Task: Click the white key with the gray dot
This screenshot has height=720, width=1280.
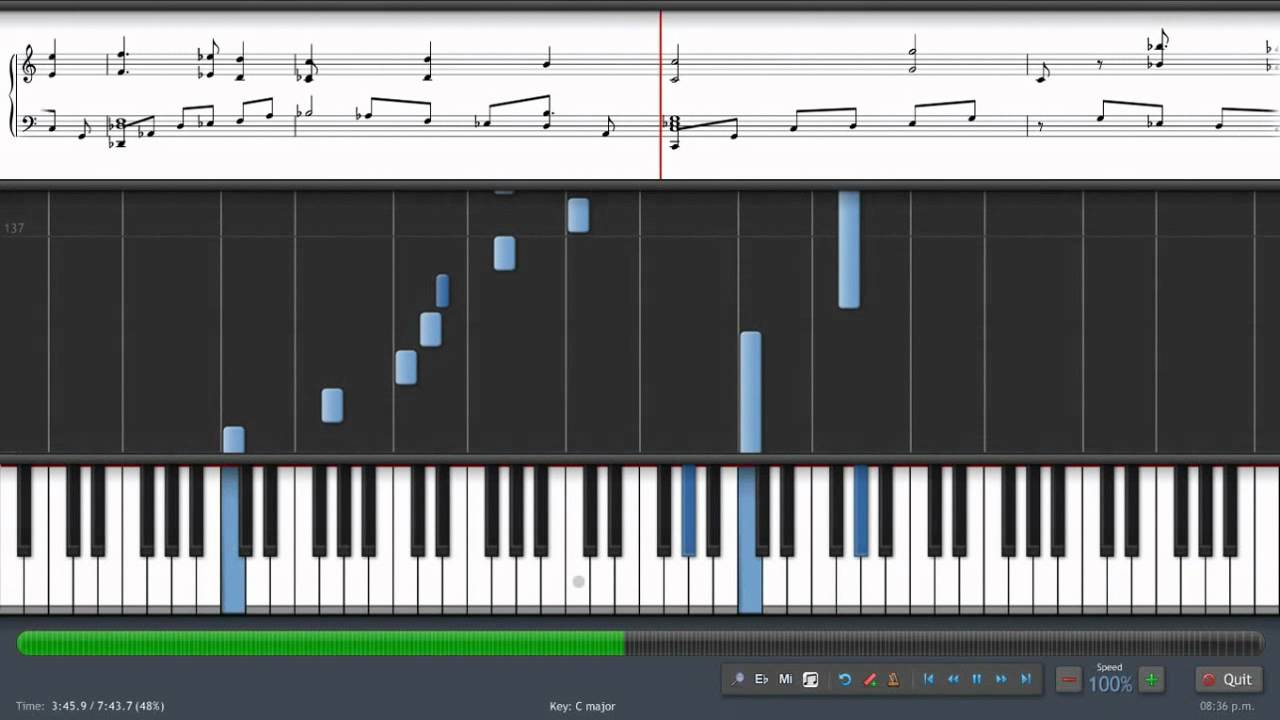Action: pyautogui.click(x=578, y=581)
